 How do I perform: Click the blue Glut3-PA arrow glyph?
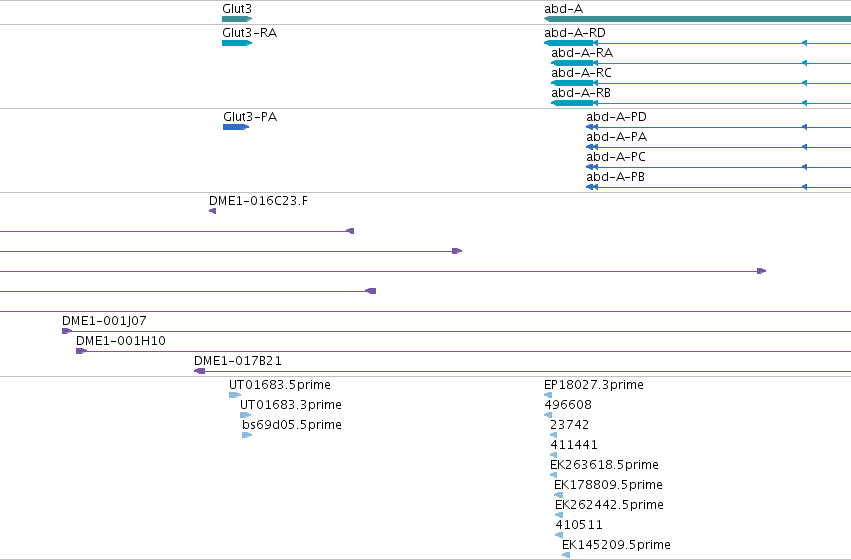click(x=236, y=127)
